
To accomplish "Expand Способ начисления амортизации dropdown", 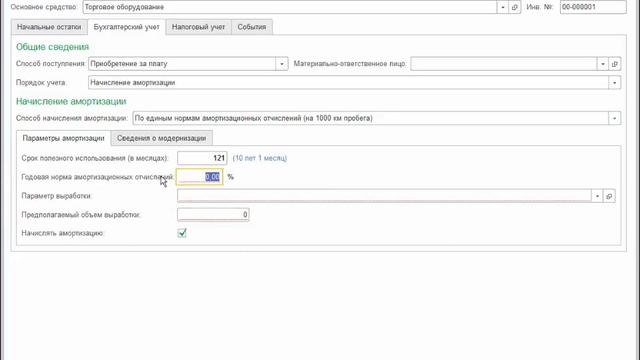I will point(614,118).
